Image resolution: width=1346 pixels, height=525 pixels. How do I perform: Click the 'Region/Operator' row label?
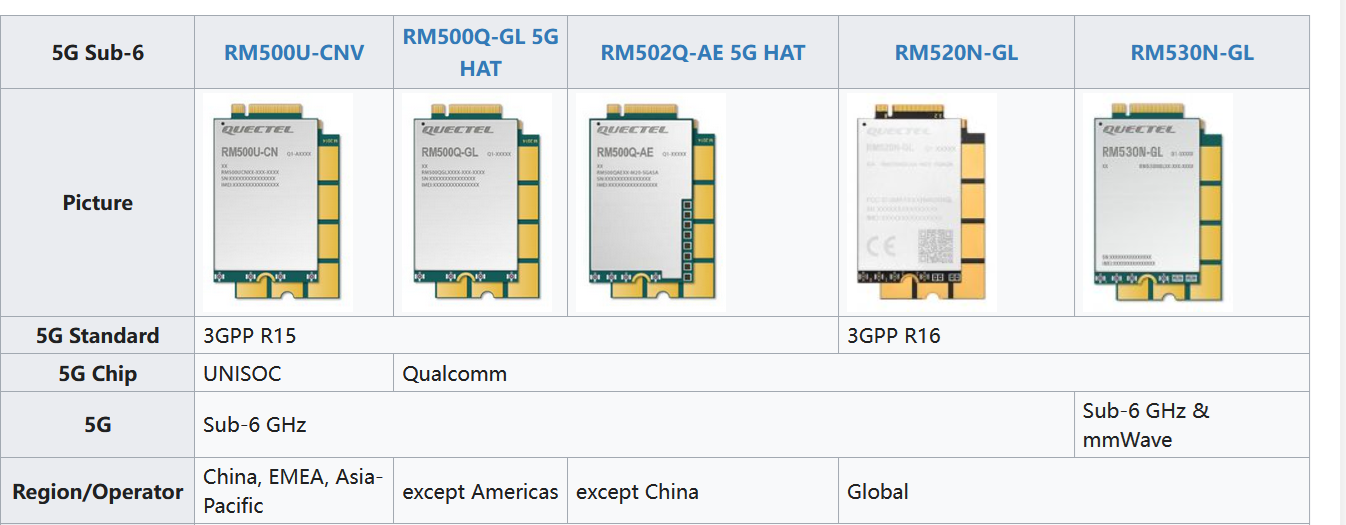98,492
